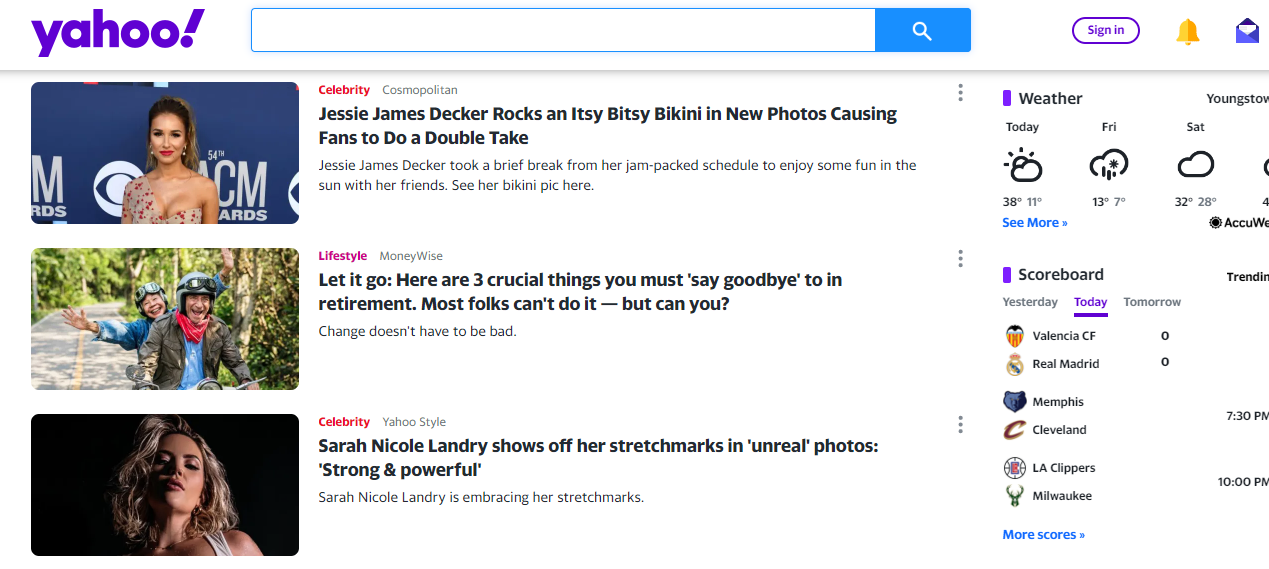Click the Real Madrid team crest
The width and height of the screenshot is (1269, 569).
(1015, 364)
